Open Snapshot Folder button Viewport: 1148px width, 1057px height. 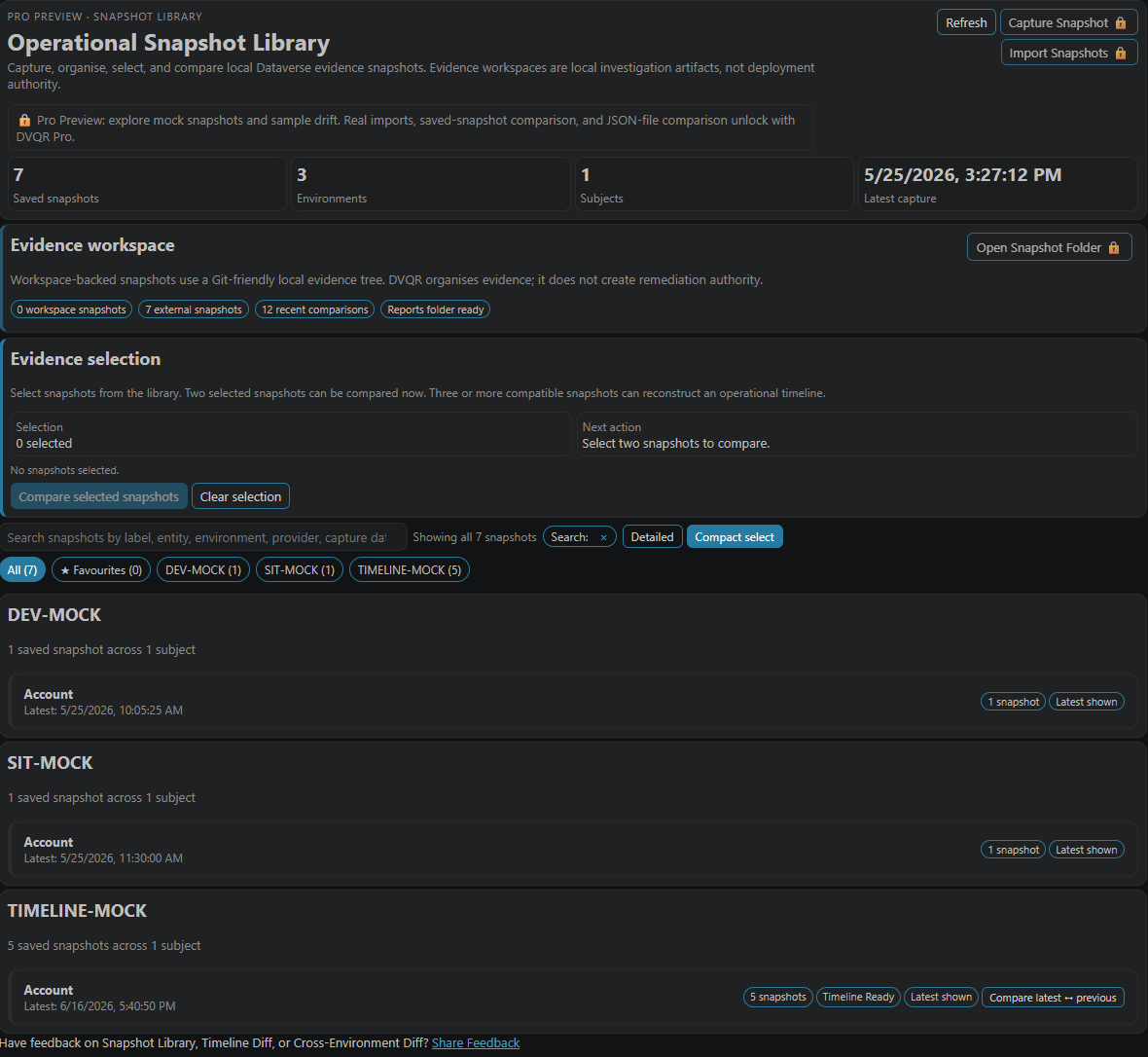[x=1049, y=247]
